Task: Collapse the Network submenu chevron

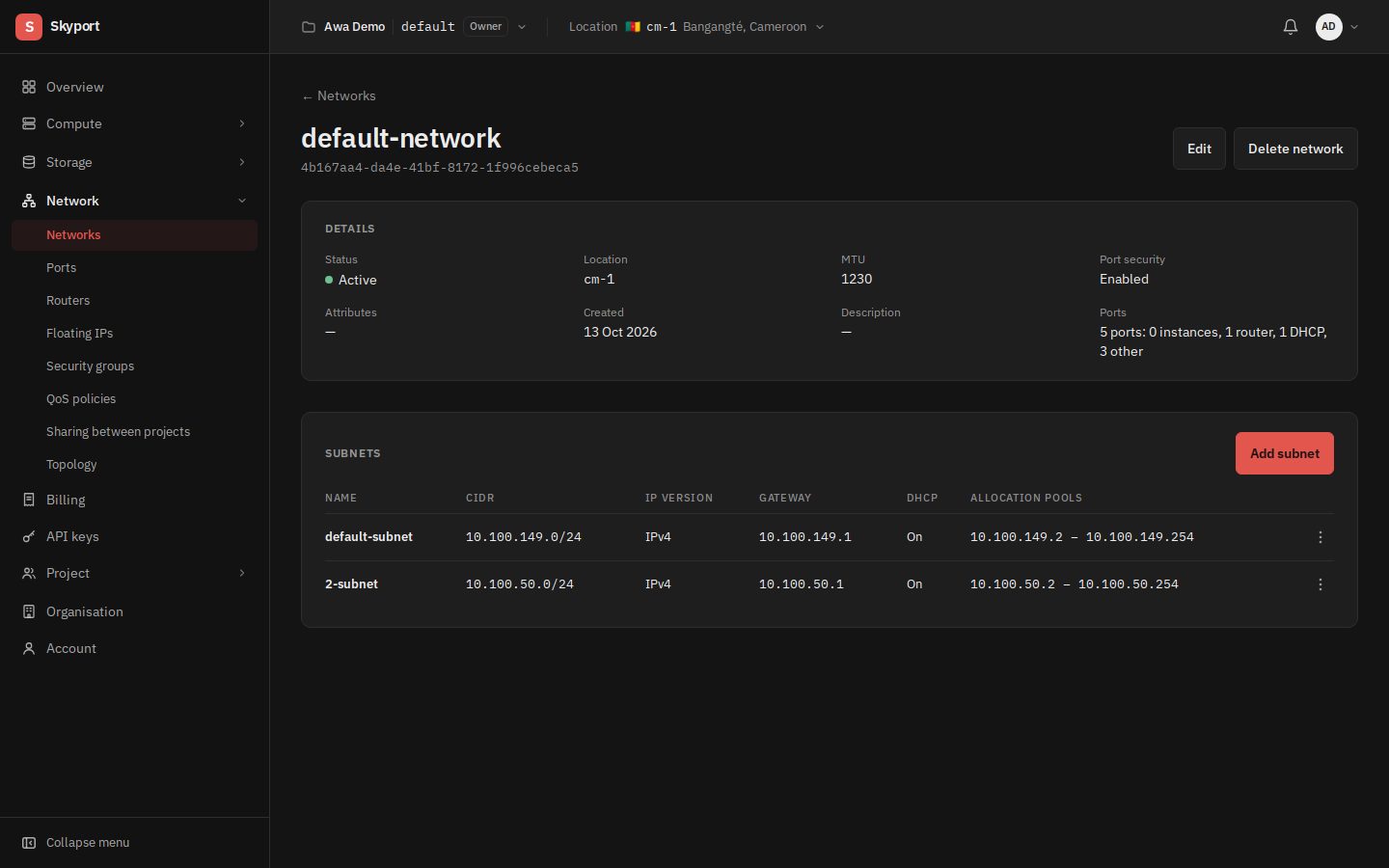Action: click(x=242, y=201)
